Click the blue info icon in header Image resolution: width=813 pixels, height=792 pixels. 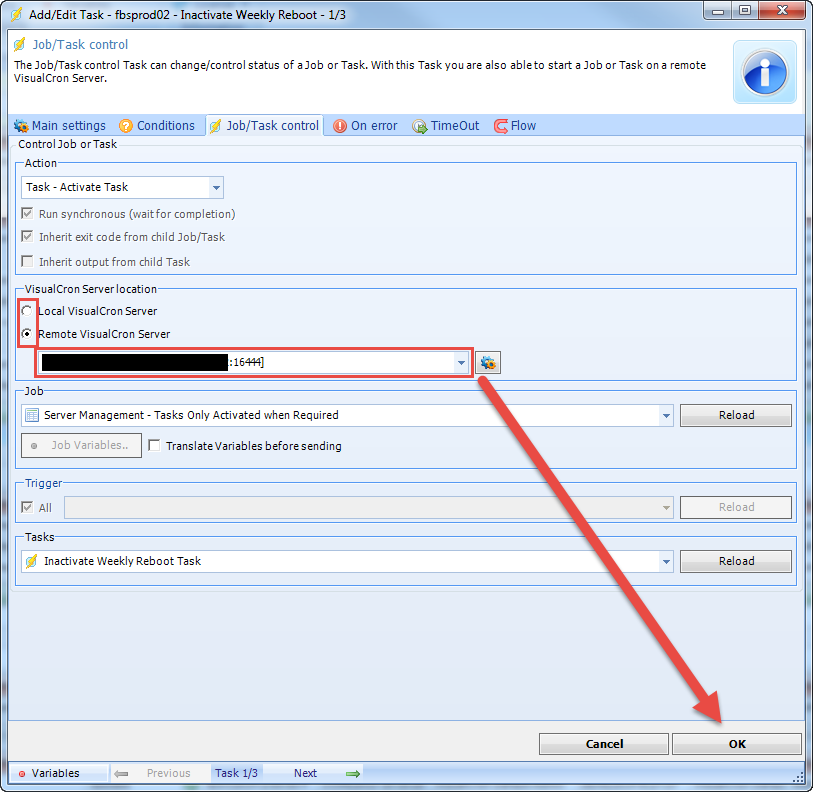[765, 72]
